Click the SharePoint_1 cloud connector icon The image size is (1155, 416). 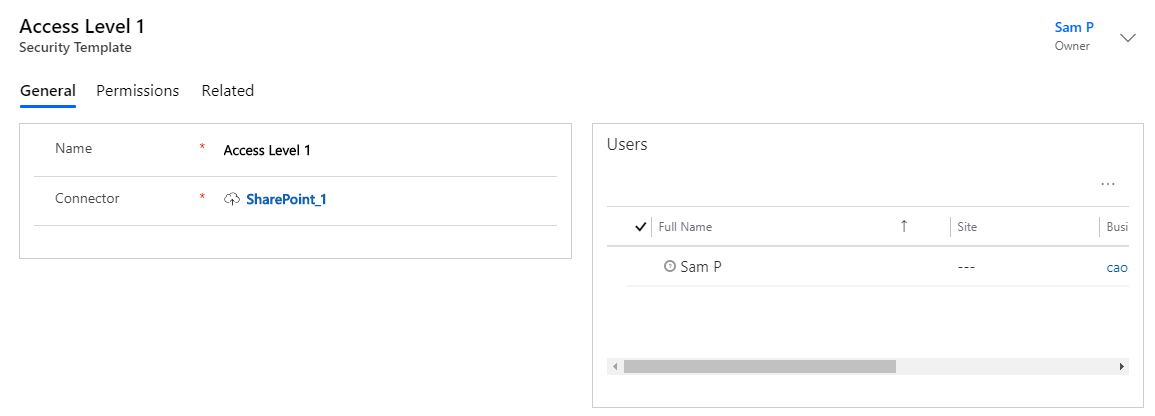pyautogui.click(x=231, y=199)
